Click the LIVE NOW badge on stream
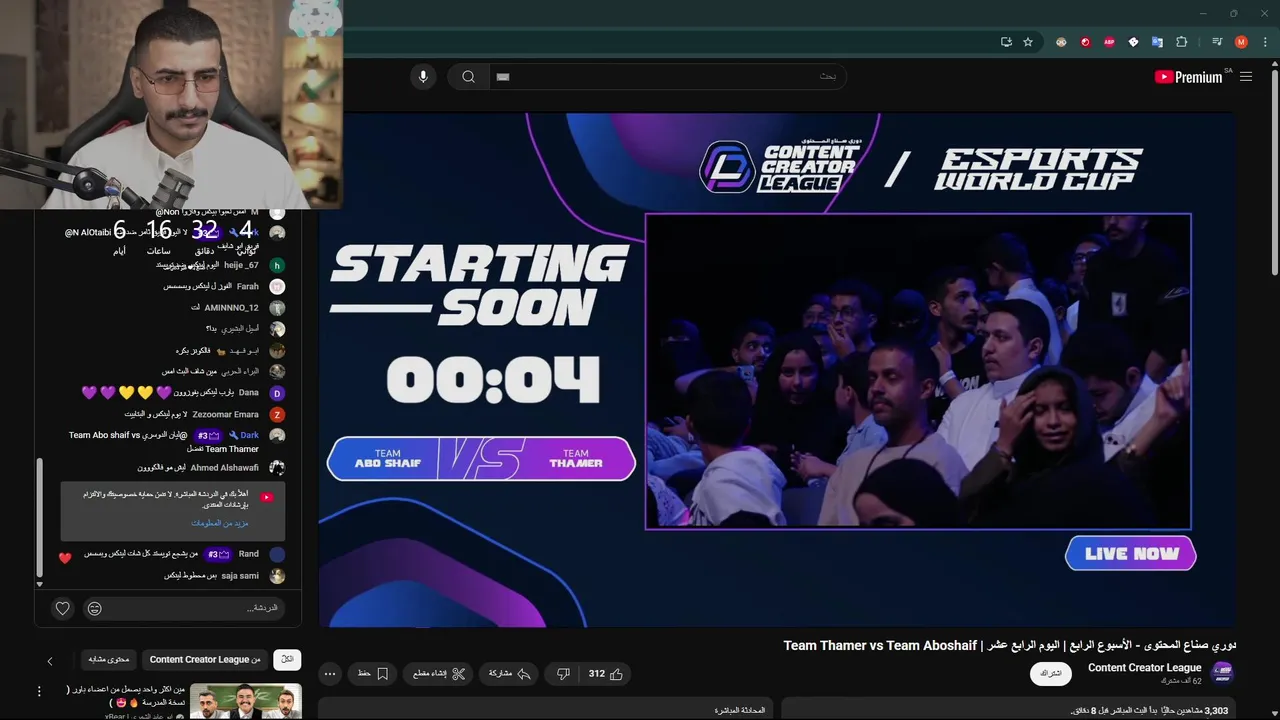Screen dimensions: 1280x720 click(x=1131, y=554)
